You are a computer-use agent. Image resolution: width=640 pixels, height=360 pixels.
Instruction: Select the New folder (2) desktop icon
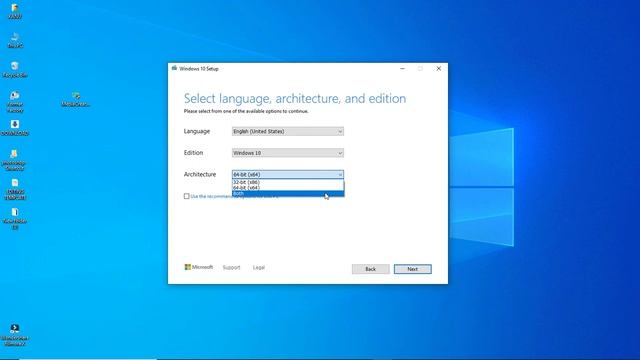15,218
